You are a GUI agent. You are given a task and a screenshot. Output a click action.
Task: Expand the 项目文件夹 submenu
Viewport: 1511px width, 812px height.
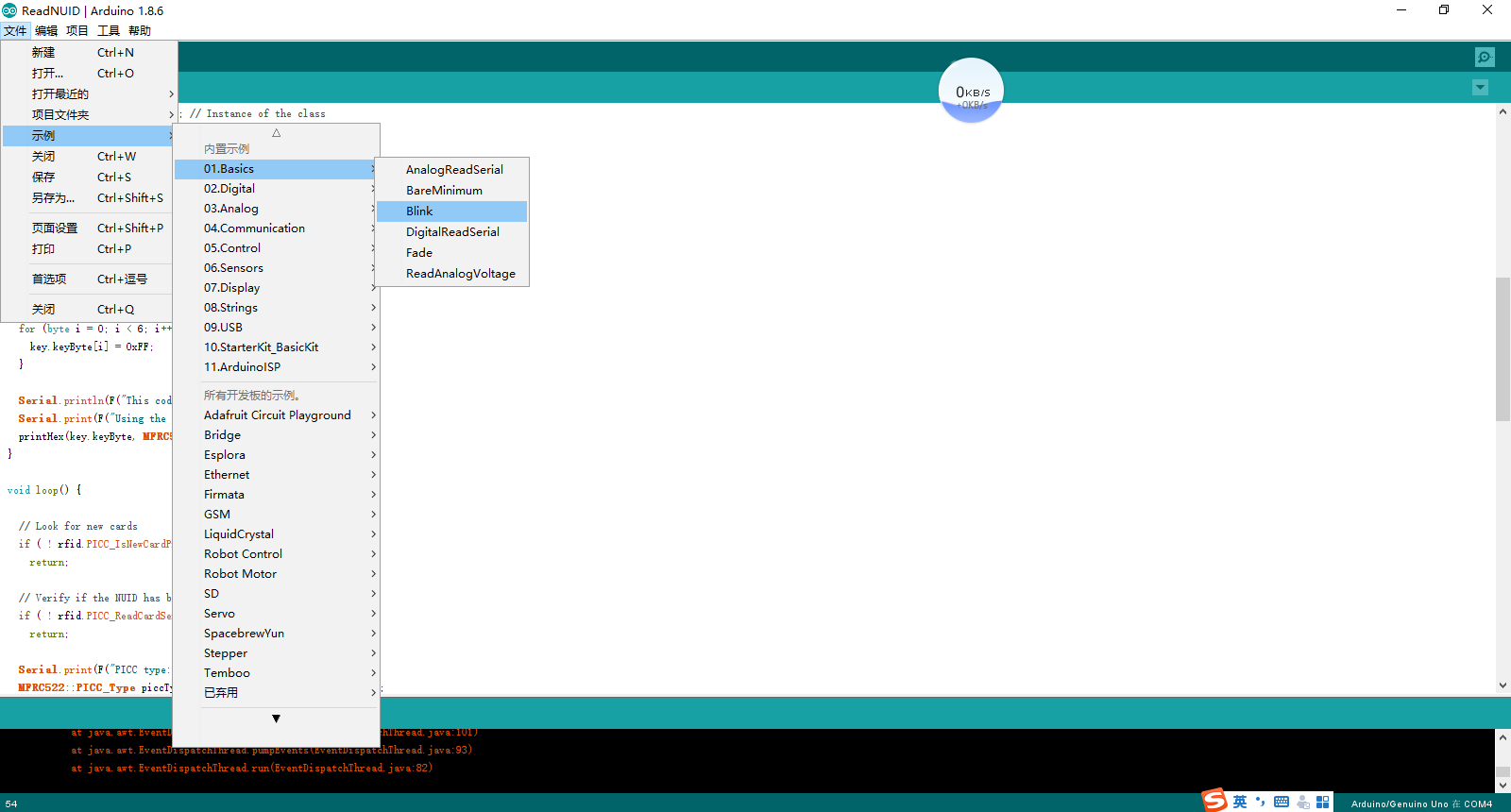[x=90, y=115]
